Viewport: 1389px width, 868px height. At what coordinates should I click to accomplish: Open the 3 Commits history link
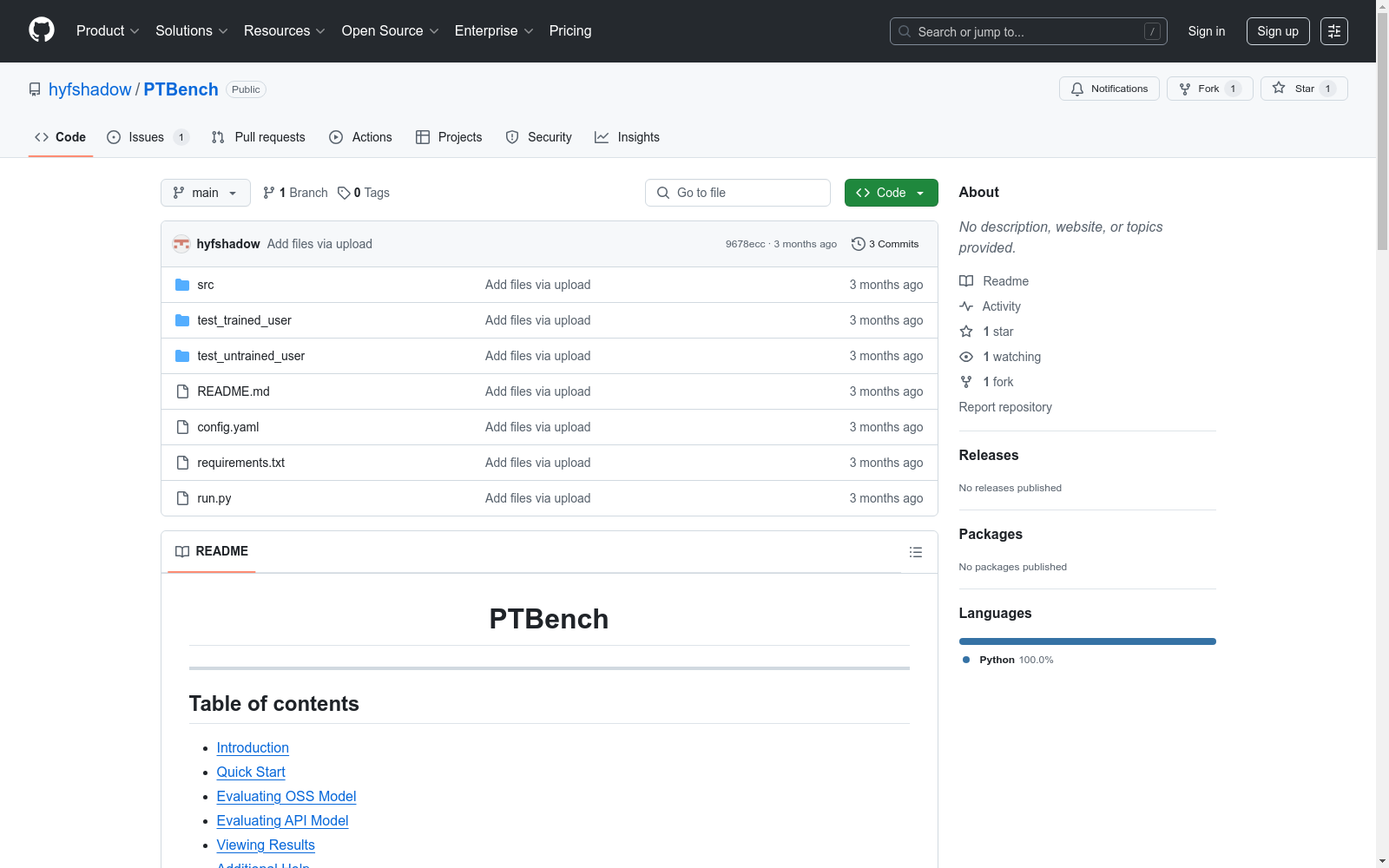[885, 244]
